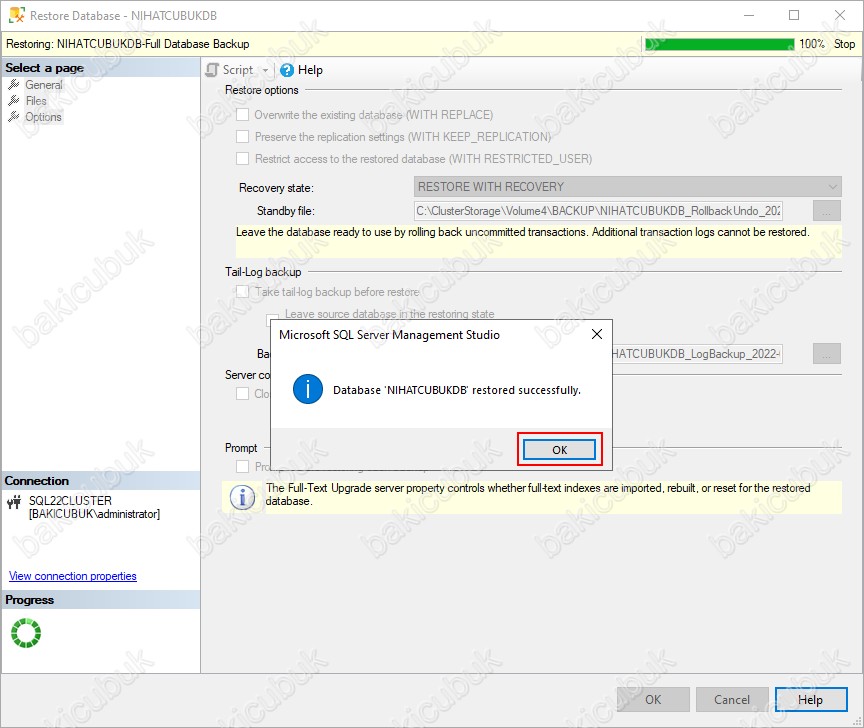Image resolution: width=864 pixels, height=728 pixels.
Task: Close the Restore Database window
Action: (840, 15)
